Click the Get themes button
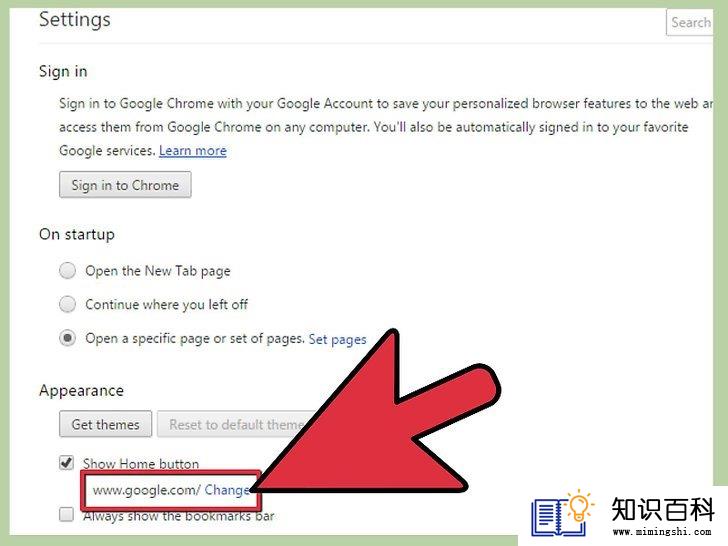728x546 pixels. (x=105, y=424)
